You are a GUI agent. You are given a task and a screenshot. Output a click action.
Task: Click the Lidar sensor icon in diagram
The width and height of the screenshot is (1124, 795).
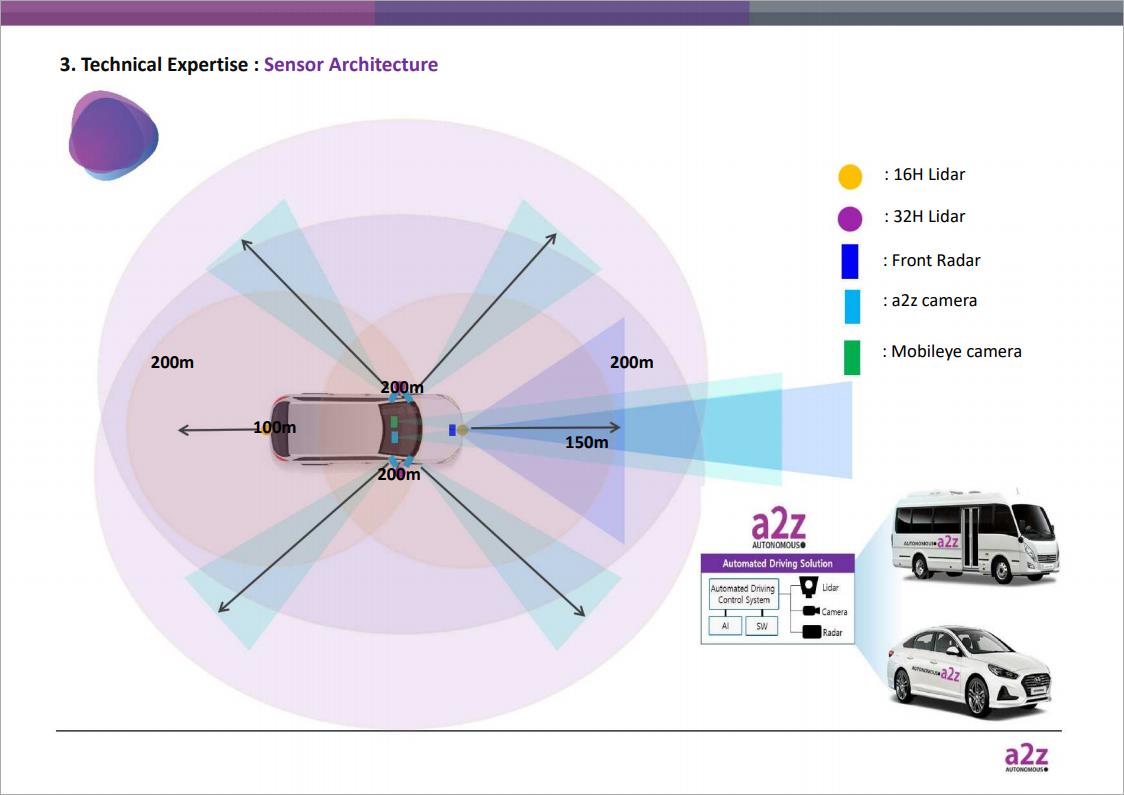click(x=809, y=587)
